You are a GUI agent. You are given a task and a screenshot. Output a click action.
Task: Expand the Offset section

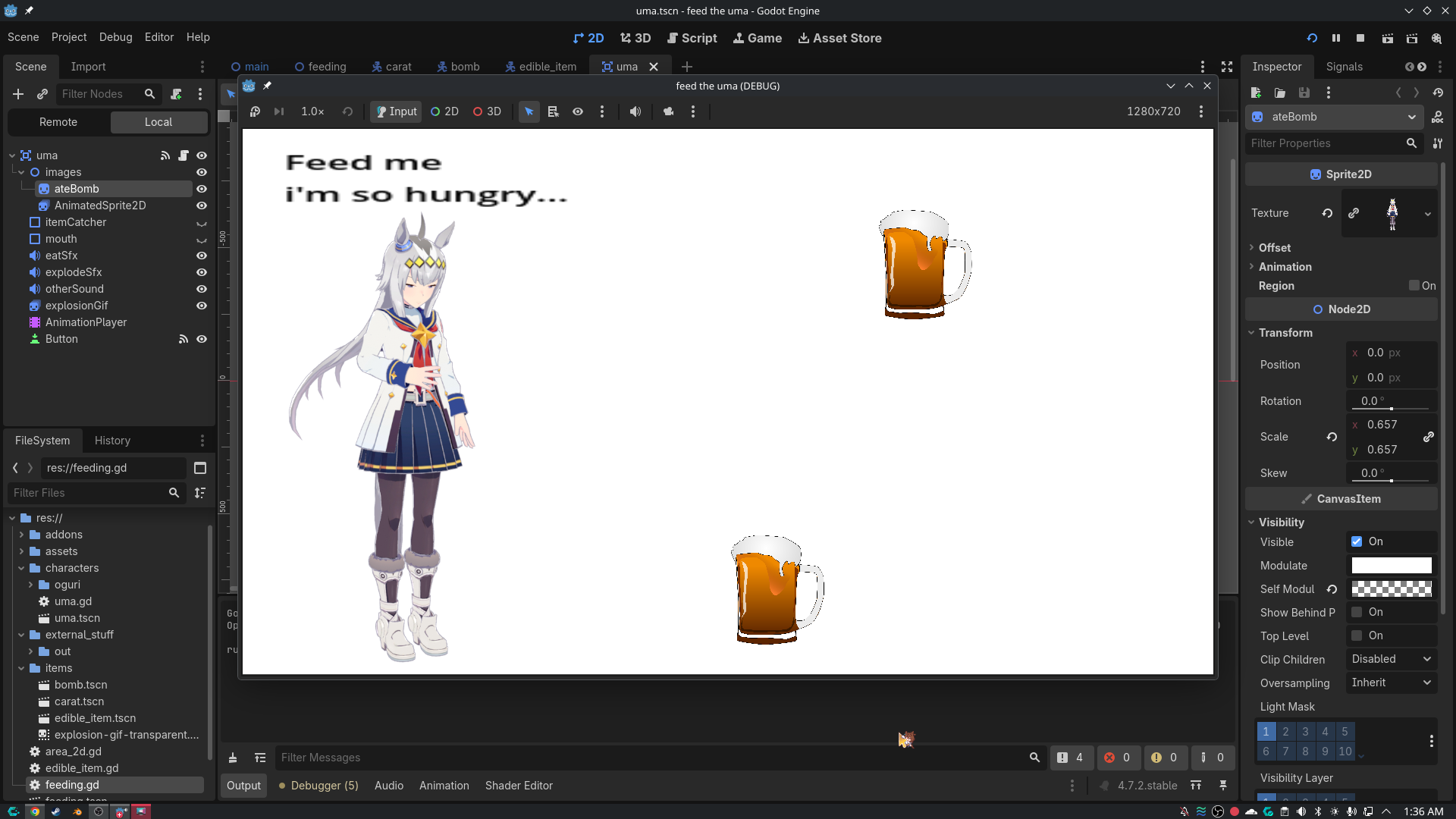click(1274, 248)
